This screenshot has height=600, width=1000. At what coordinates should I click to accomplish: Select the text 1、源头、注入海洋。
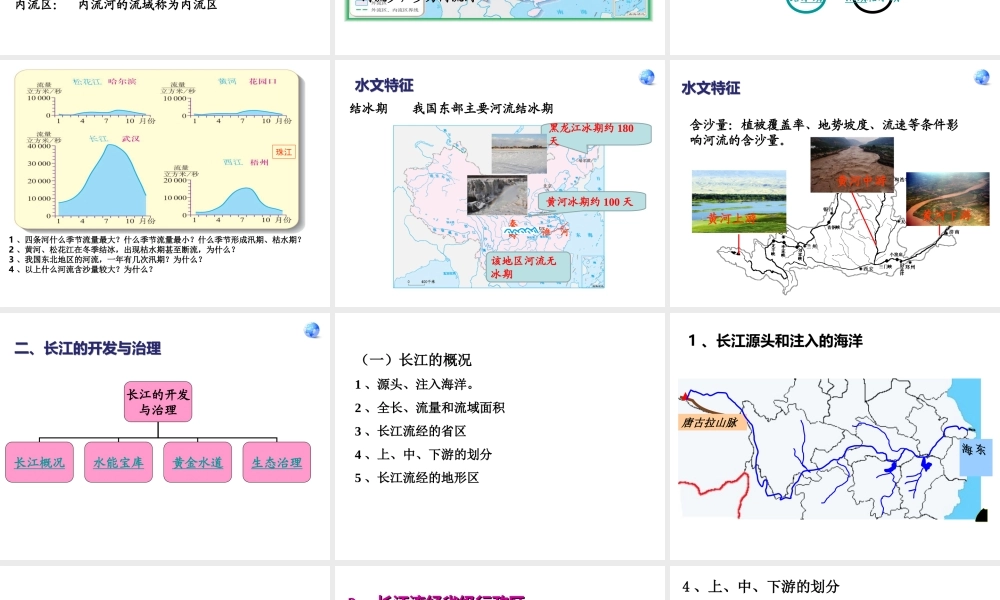[x=415, y=384]
